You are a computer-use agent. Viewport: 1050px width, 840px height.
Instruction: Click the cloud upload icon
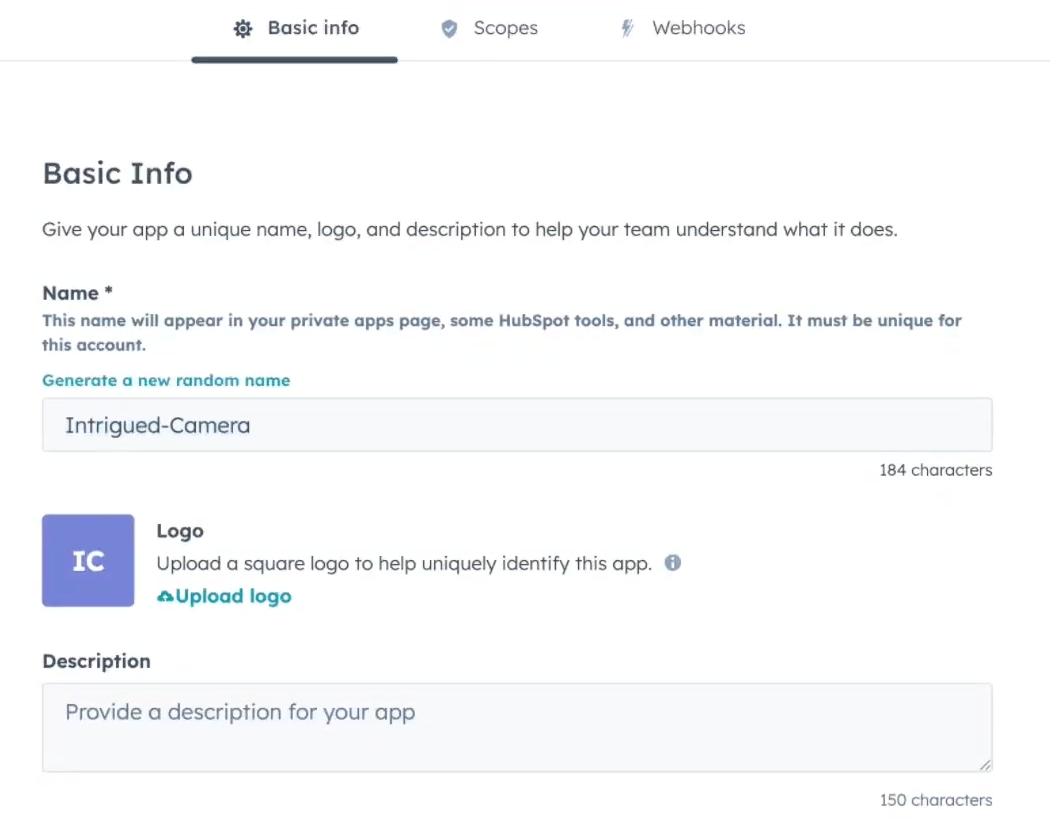pyautogui.click(x=165, y=597)
